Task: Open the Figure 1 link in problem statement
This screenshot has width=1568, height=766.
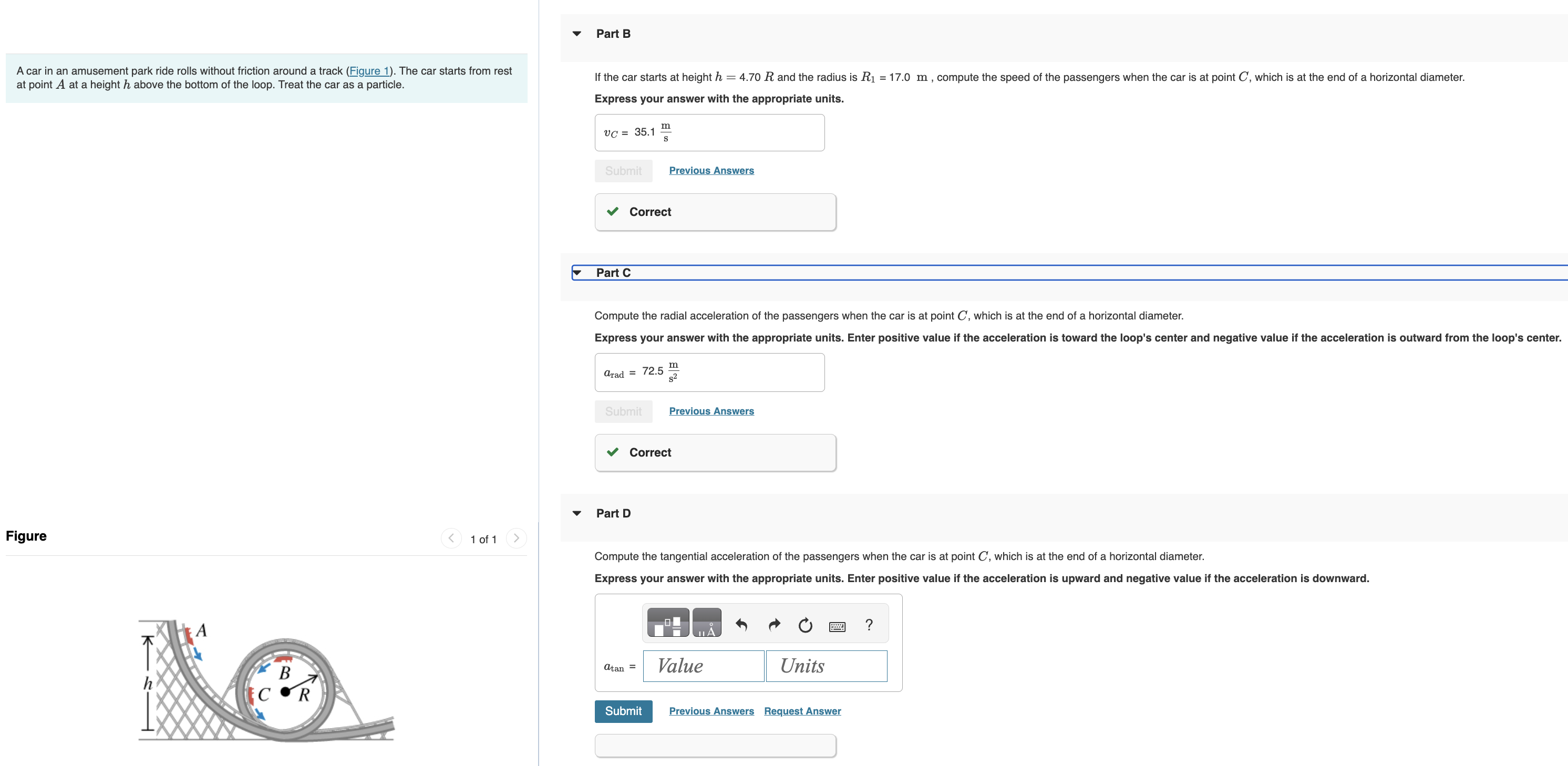Action: tap(368, 70)
